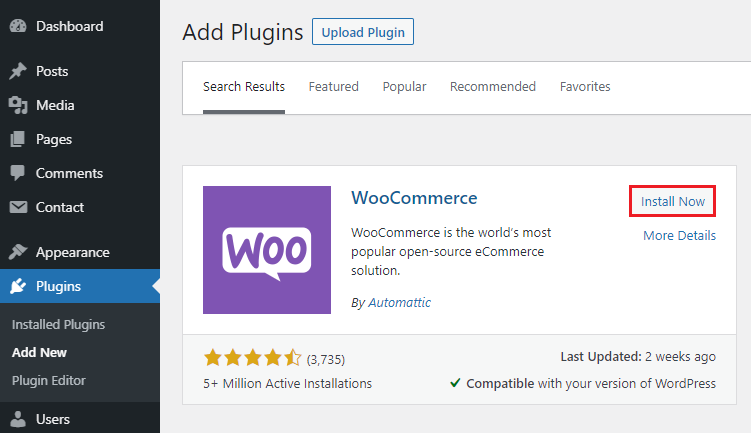Click the Posts pushpin icon
The height and width of the screenshot is (433, 751).
18,71
